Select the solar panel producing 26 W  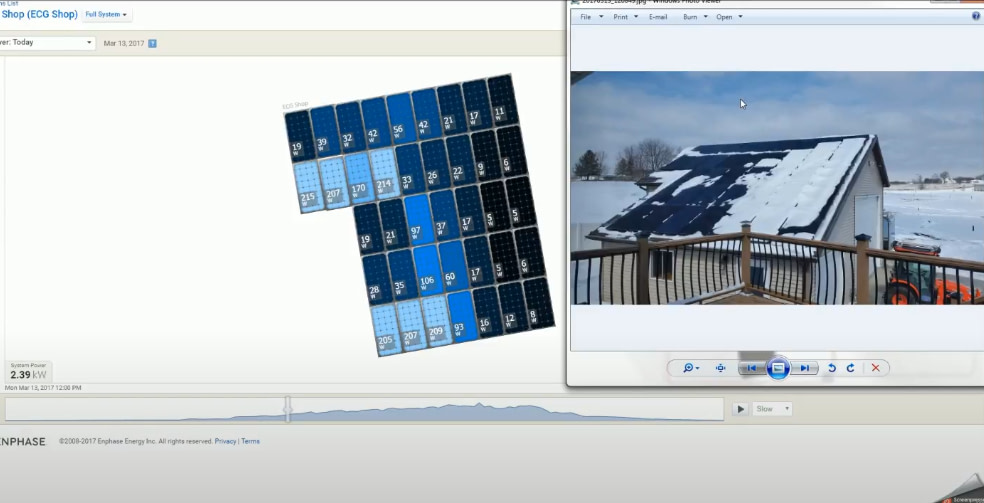[434, 164]
